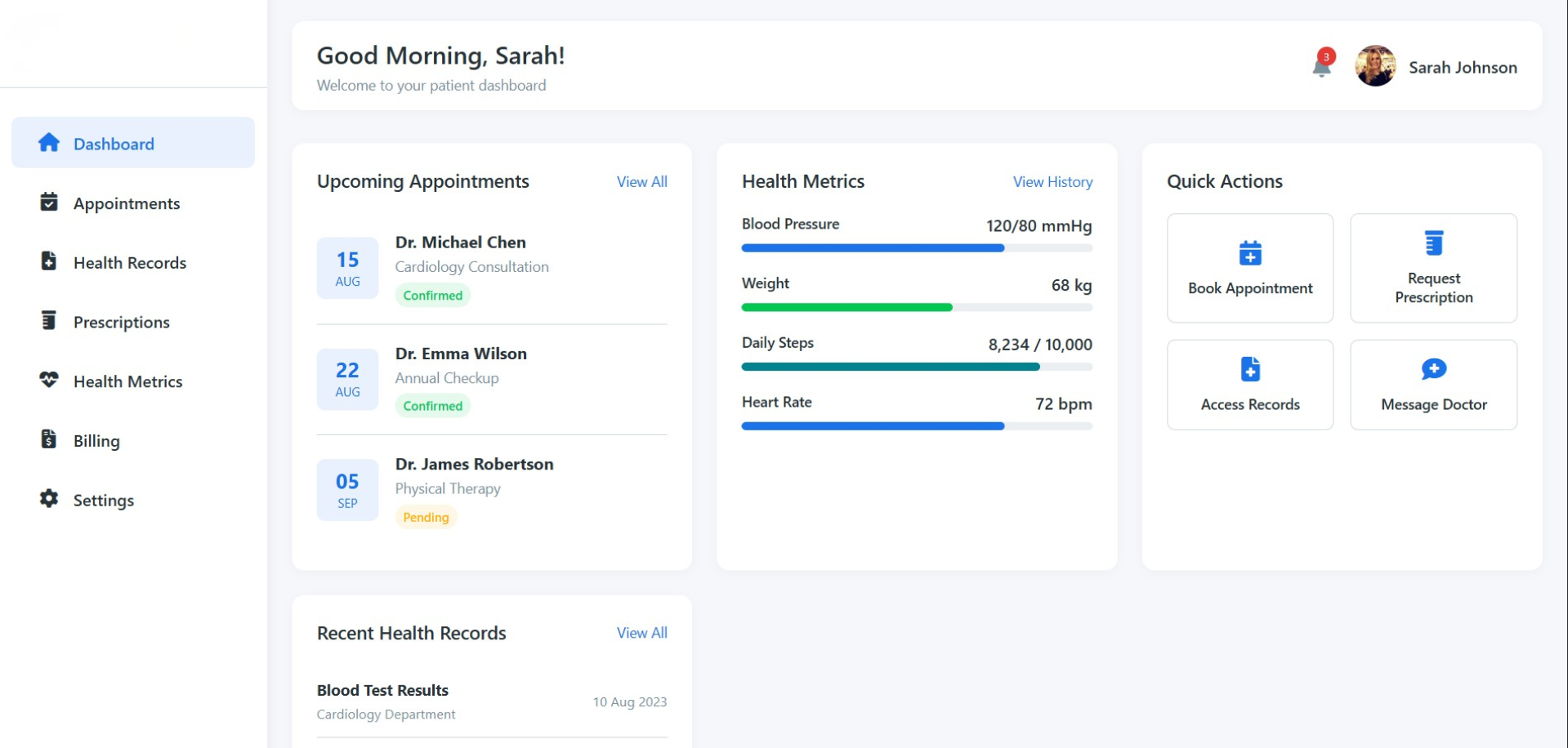Open Sarah Johnson's profile avatar
1568x748 pixels.
(1375, 66)
